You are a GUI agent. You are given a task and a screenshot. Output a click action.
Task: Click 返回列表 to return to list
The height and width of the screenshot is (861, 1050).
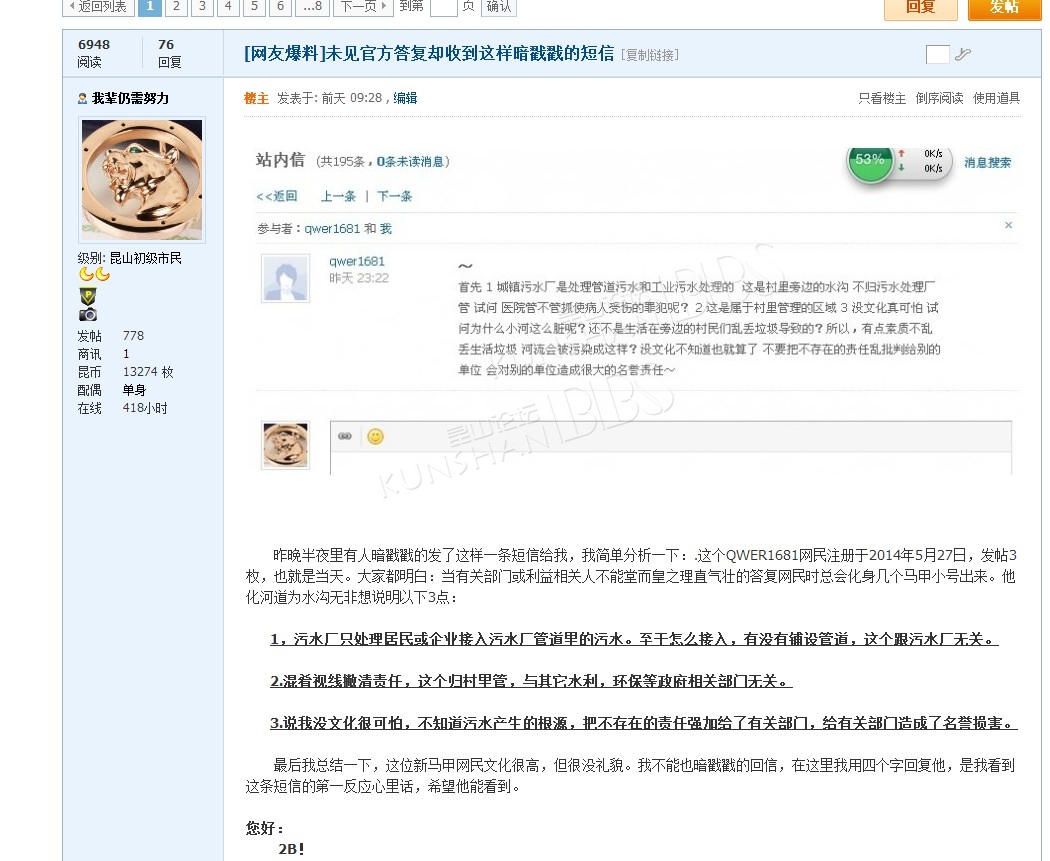click(x=98, y=7)
